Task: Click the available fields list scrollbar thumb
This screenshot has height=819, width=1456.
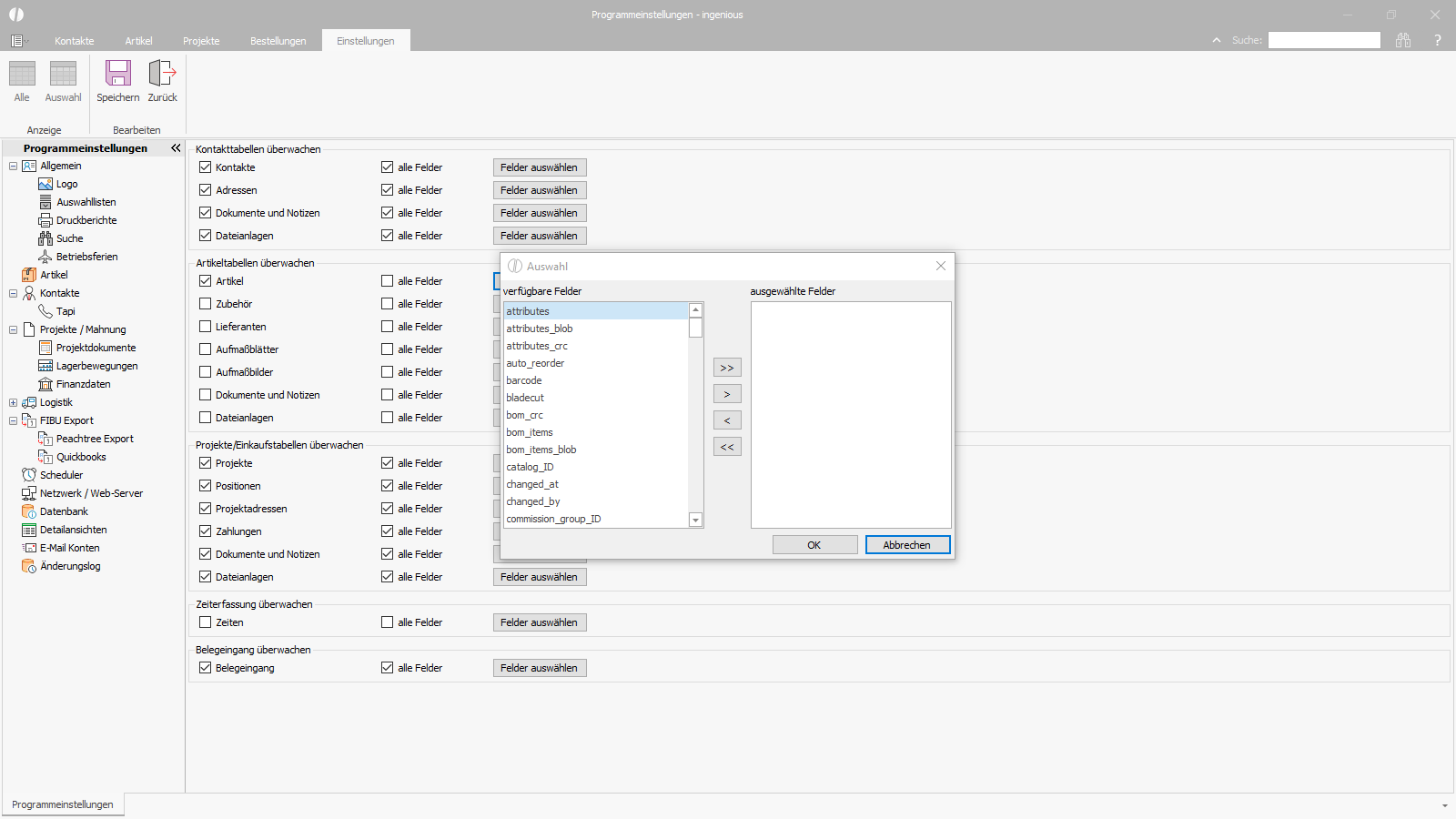Action: (695, 328)
